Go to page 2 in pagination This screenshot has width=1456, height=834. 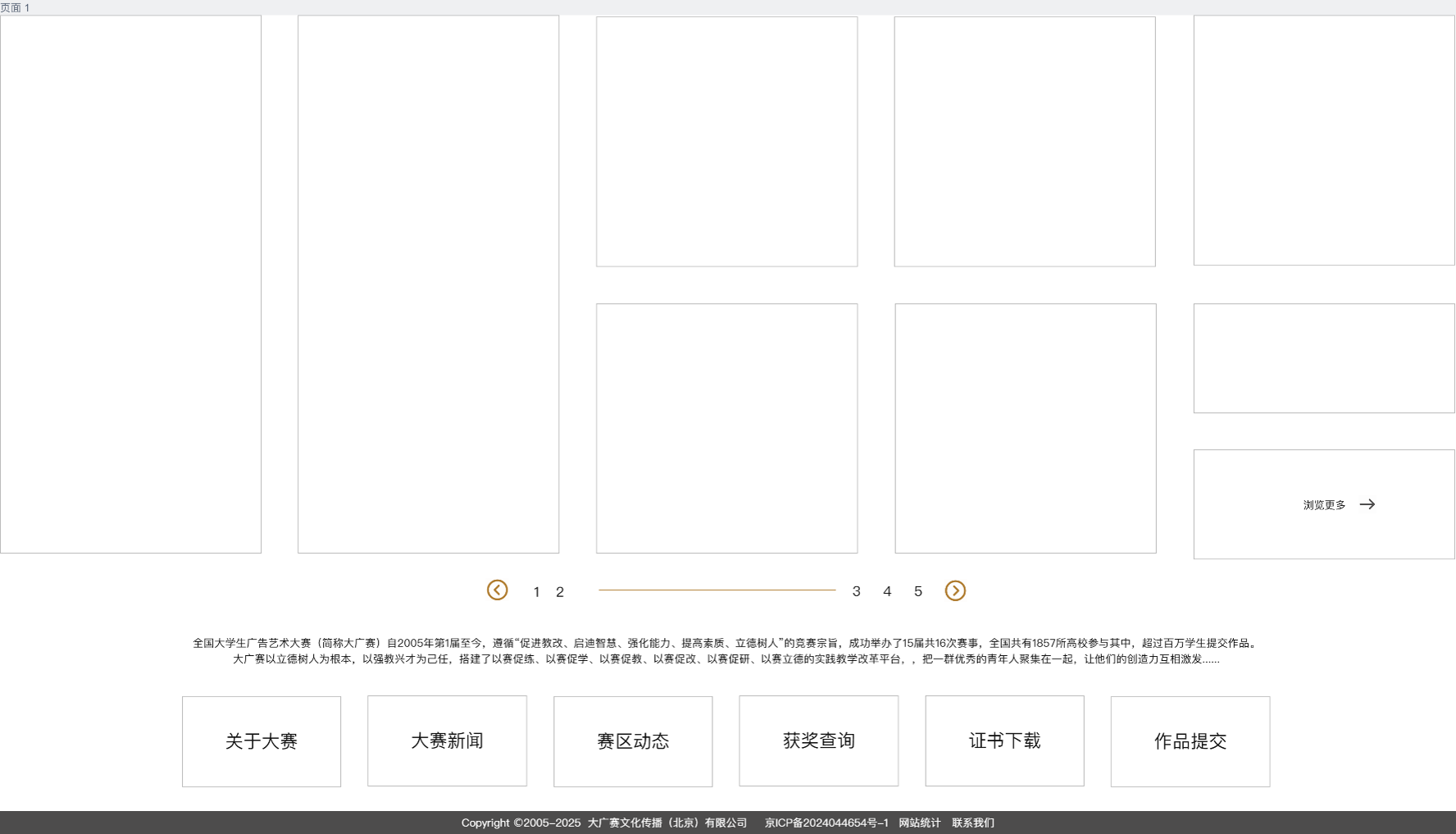tap(560, 592)
